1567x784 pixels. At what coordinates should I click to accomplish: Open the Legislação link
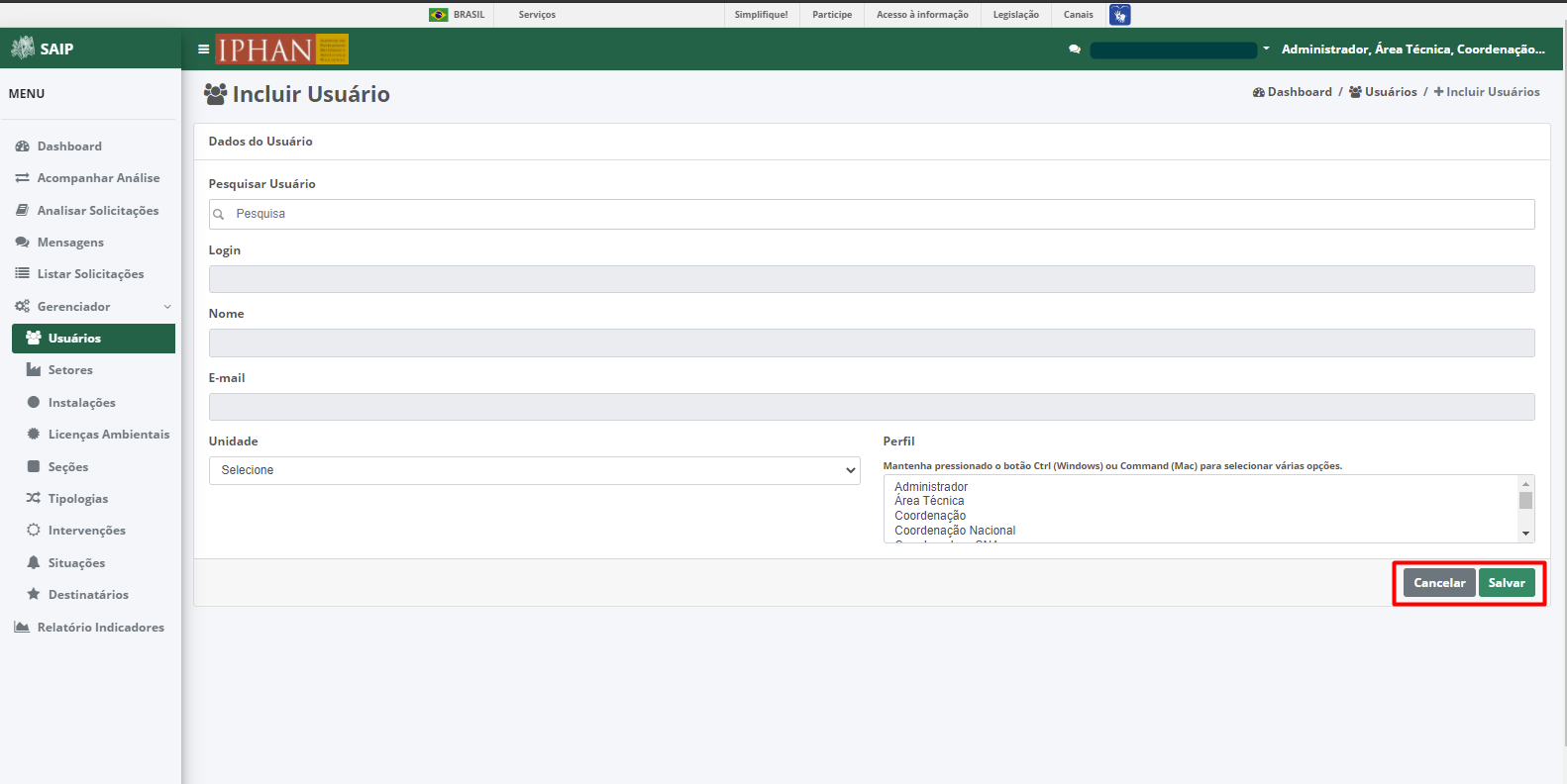[1016, 15]
